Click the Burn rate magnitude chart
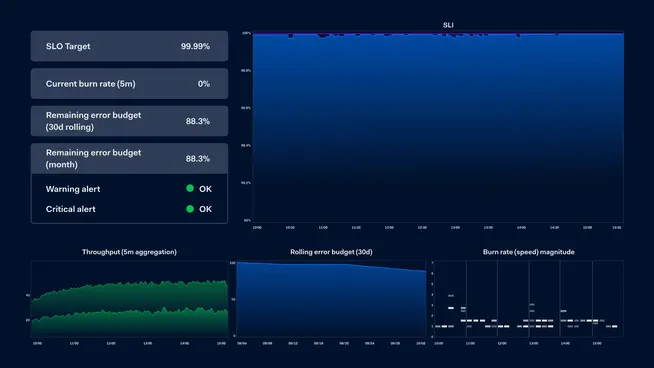654x368 pixels. click(x=529, y=299)
